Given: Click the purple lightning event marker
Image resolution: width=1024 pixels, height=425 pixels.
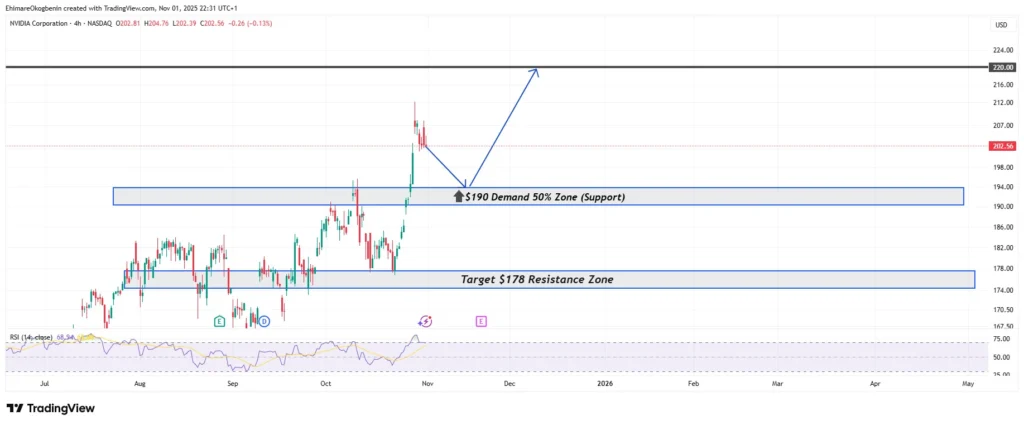Looking at the screenshot, I should coord(426,321).
